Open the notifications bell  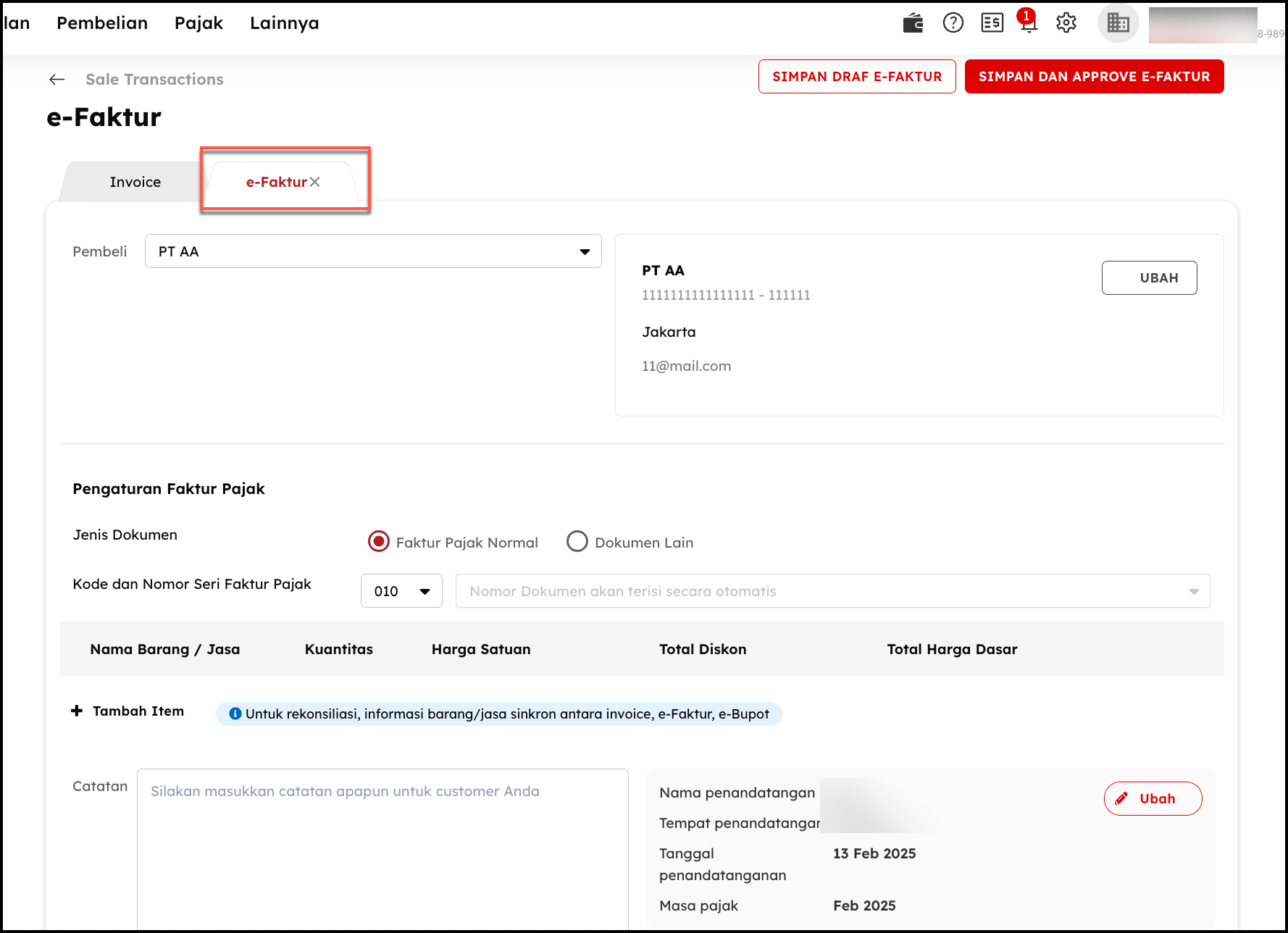[1028, 23]
